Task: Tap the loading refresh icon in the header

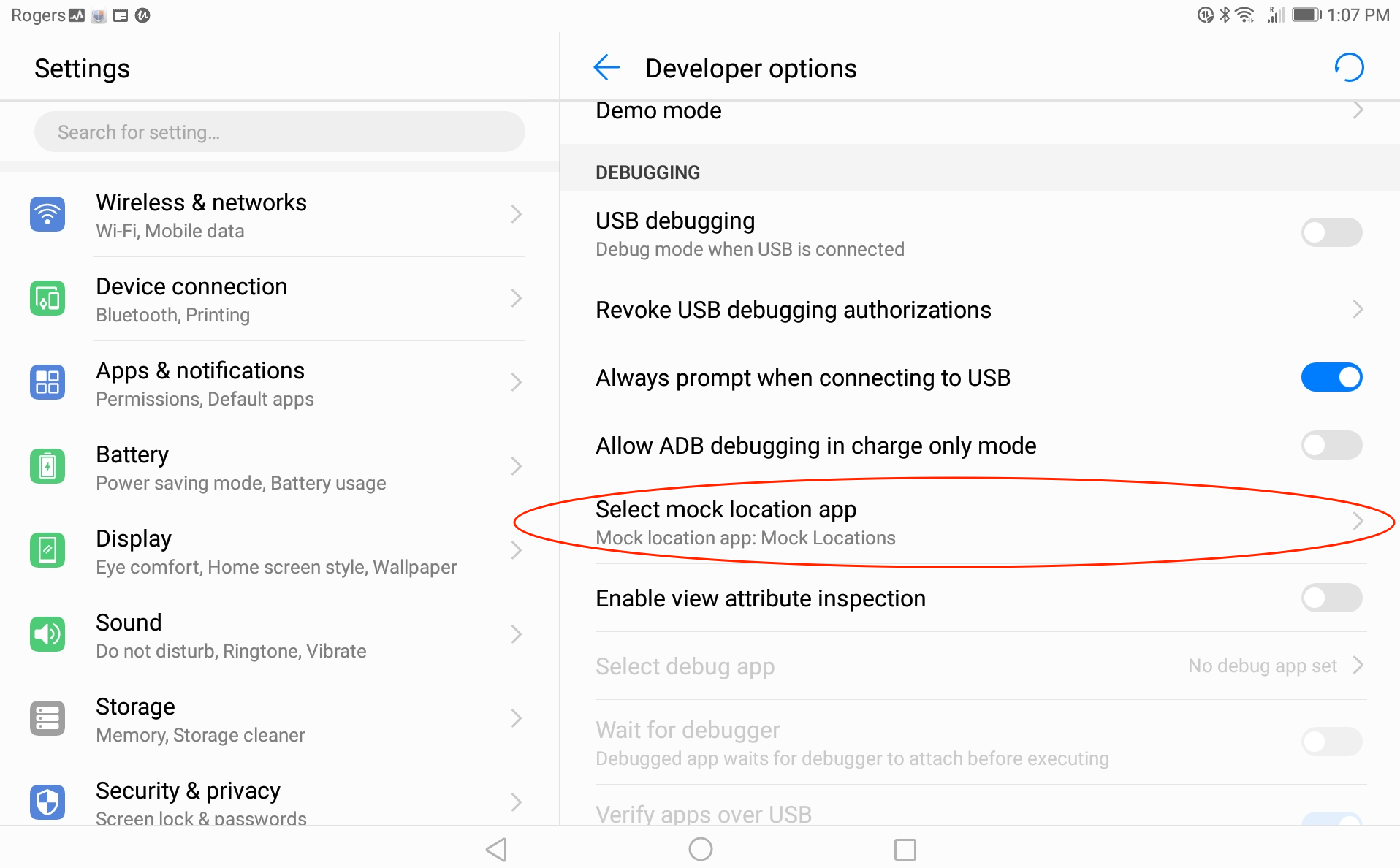Action: point(1349,68)
